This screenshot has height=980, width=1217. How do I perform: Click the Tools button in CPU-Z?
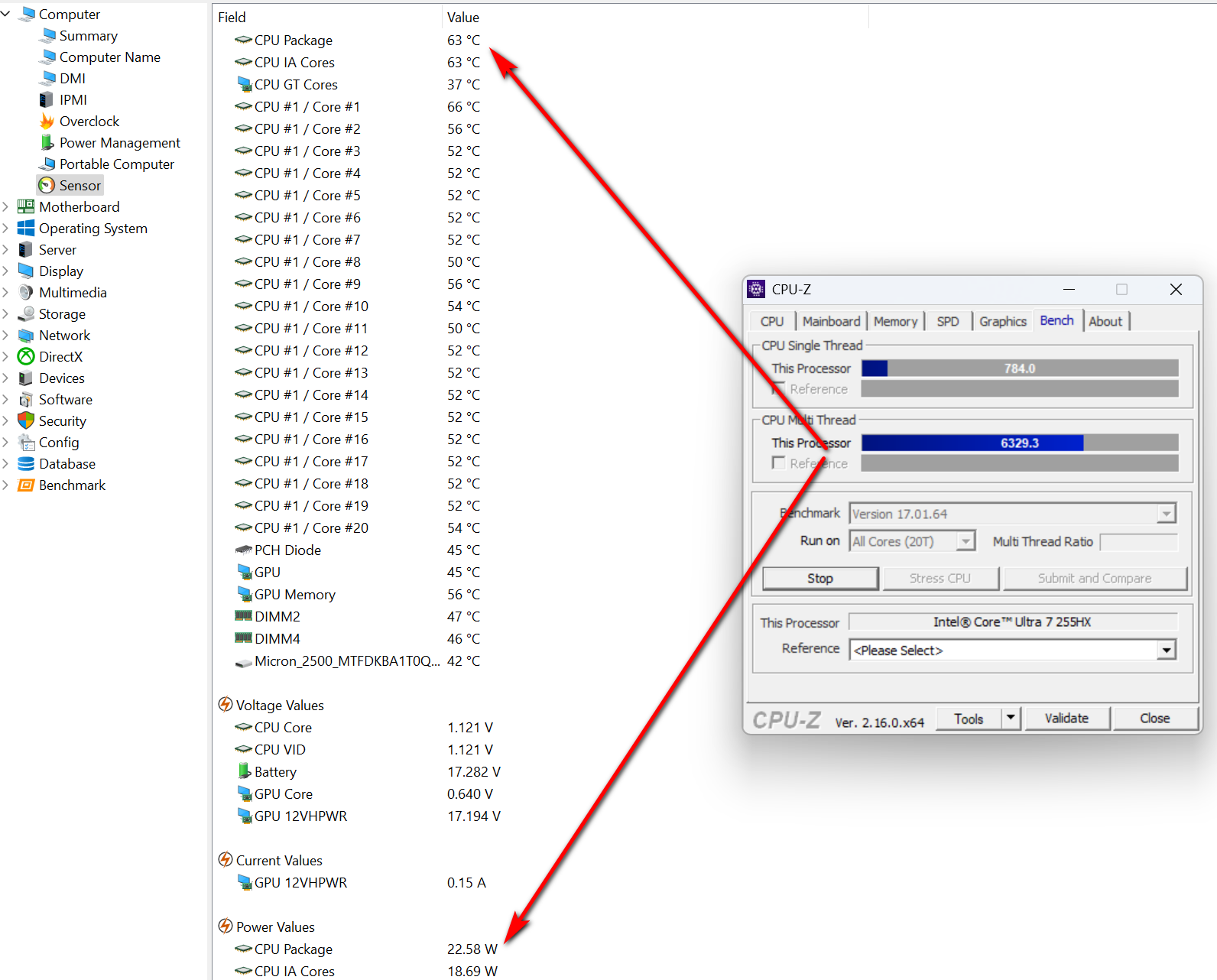click(969, 718)
